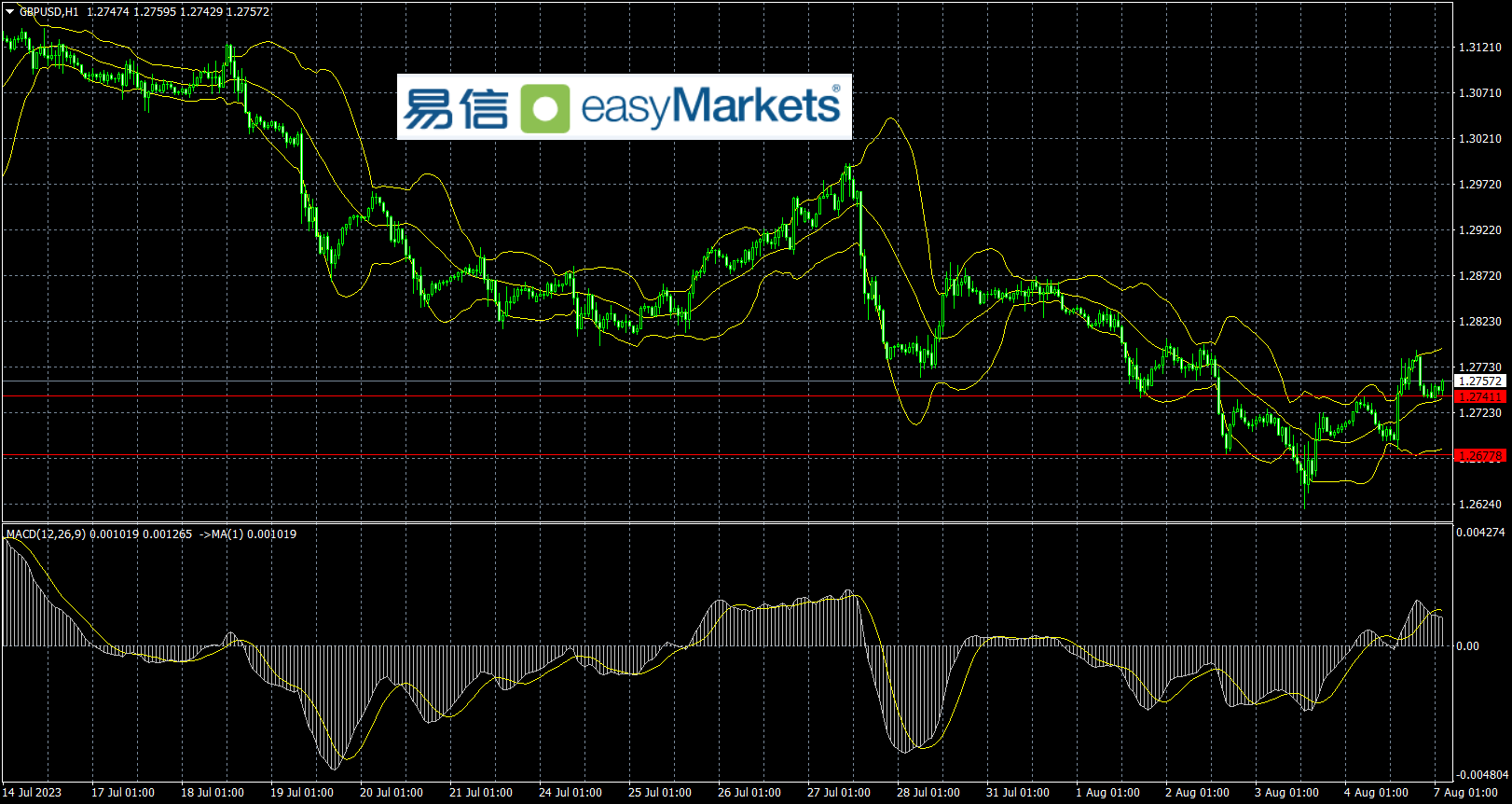Click the 31 Jul 01:00 time label
This screenshot has width=1512, height=804.
[1018, 793]
